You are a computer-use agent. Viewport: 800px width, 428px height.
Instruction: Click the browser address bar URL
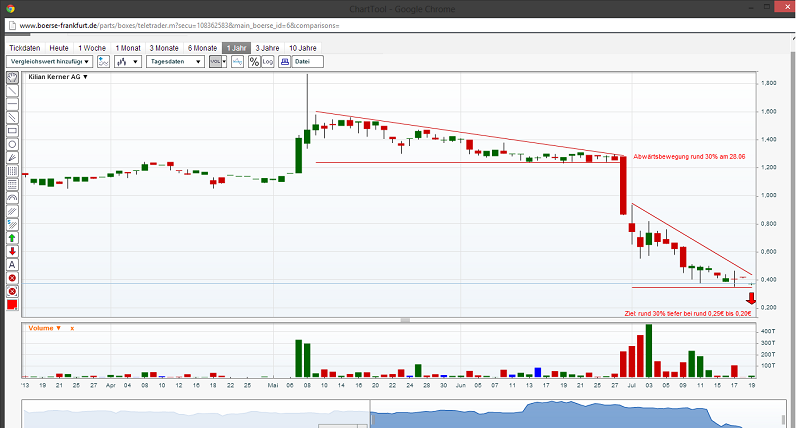coord(180,26)
